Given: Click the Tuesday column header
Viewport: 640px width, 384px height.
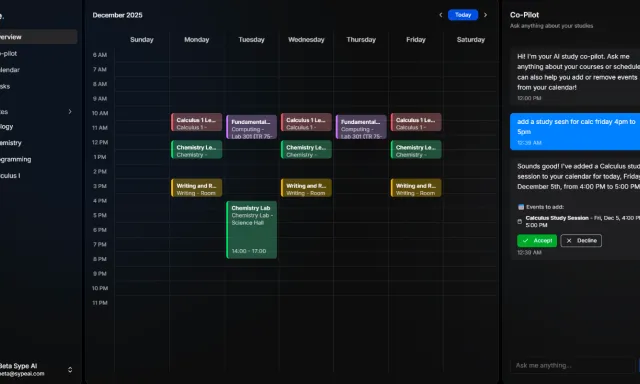Looking at the screenshot, I should pos(251,40).
